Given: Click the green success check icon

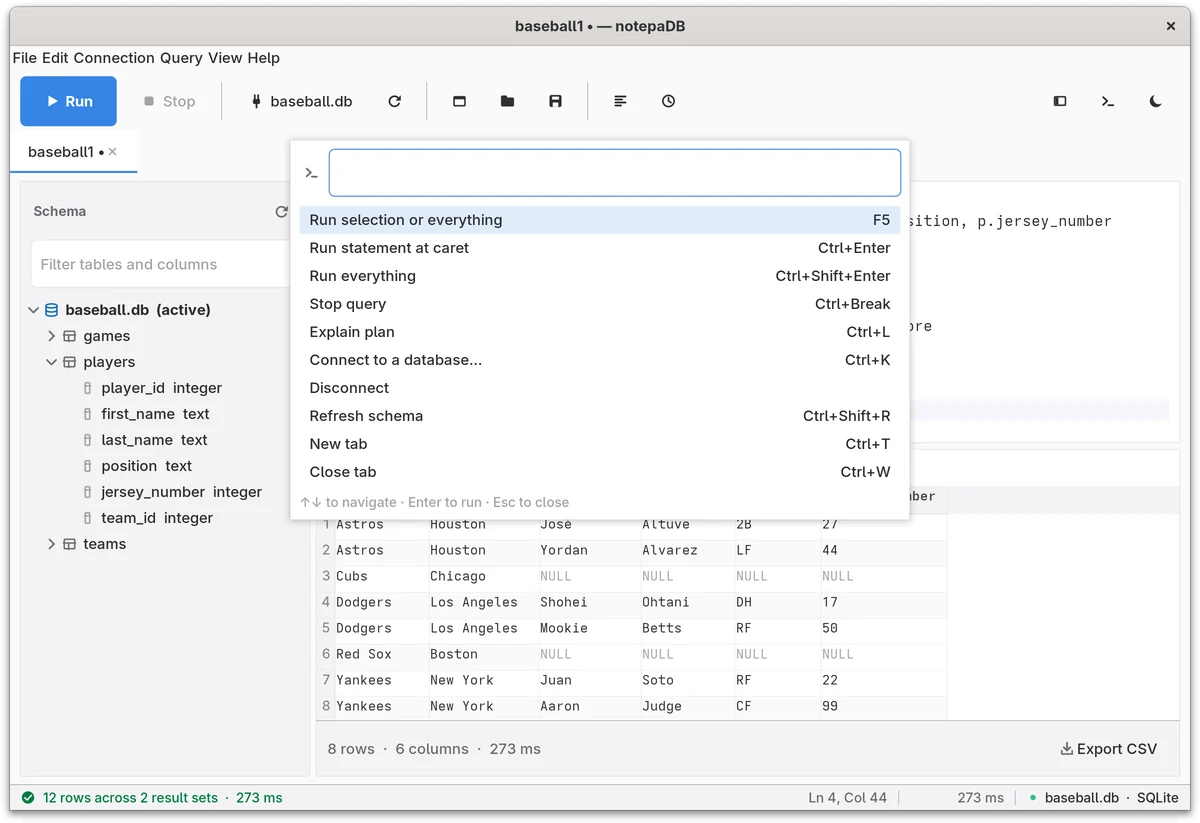Looking at the screenshot, I should [x=27, y=798].
